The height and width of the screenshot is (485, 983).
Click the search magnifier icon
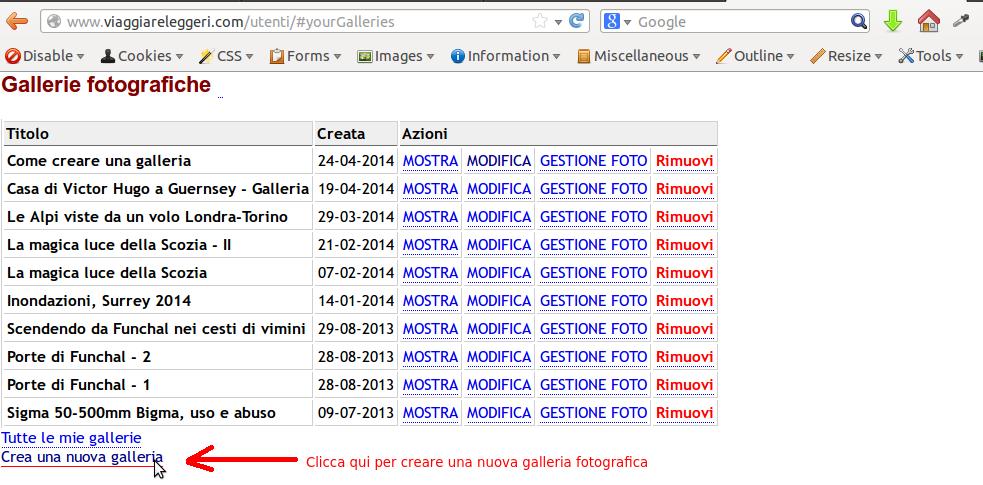tap(859, 21)
